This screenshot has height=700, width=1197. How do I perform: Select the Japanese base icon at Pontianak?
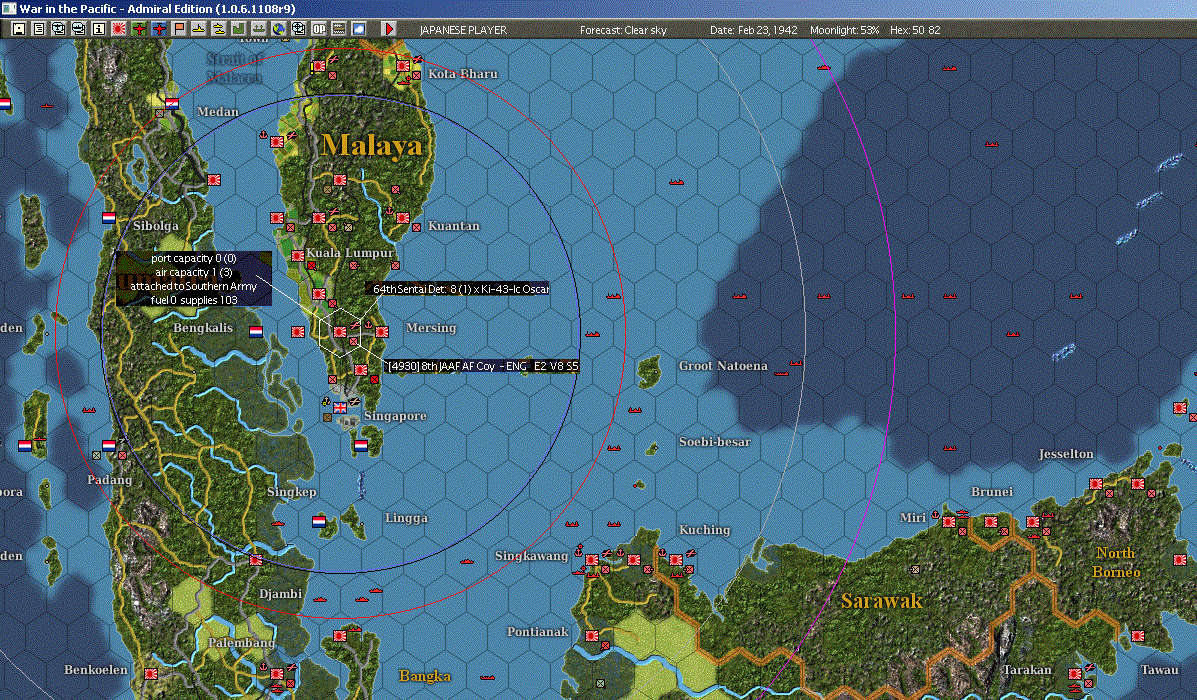[x=592, y=636]
